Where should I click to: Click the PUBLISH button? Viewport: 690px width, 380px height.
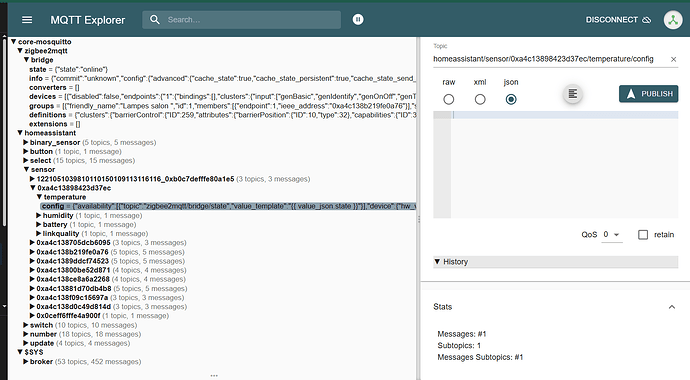point(648,94)
